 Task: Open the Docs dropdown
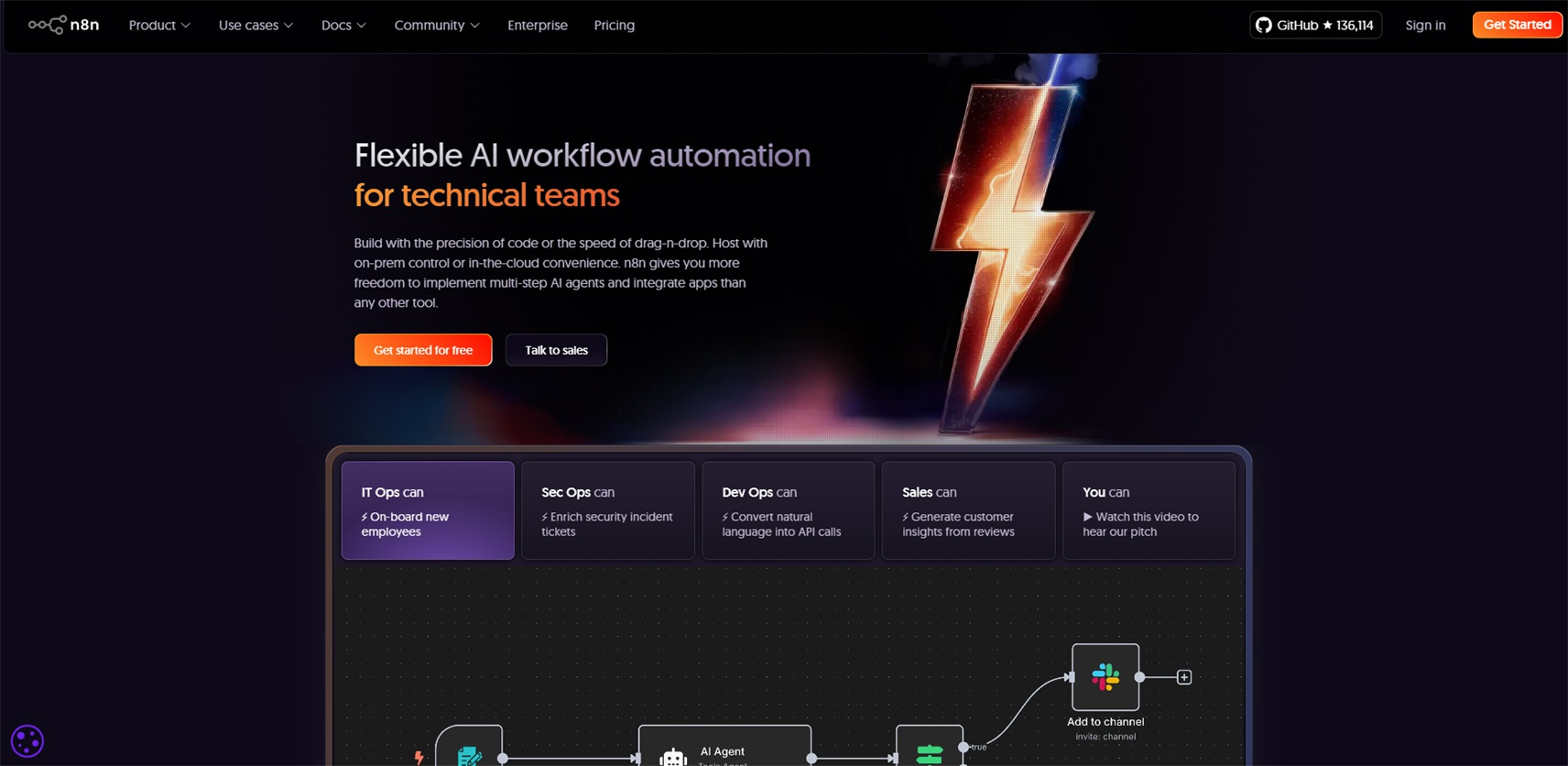pyautogui.click(x=343, y=25)
